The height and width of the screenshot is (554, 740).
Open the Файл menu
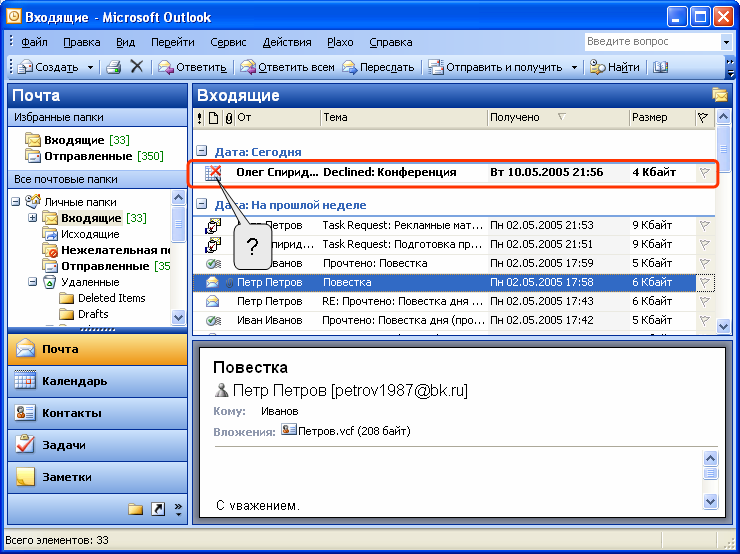34,42
